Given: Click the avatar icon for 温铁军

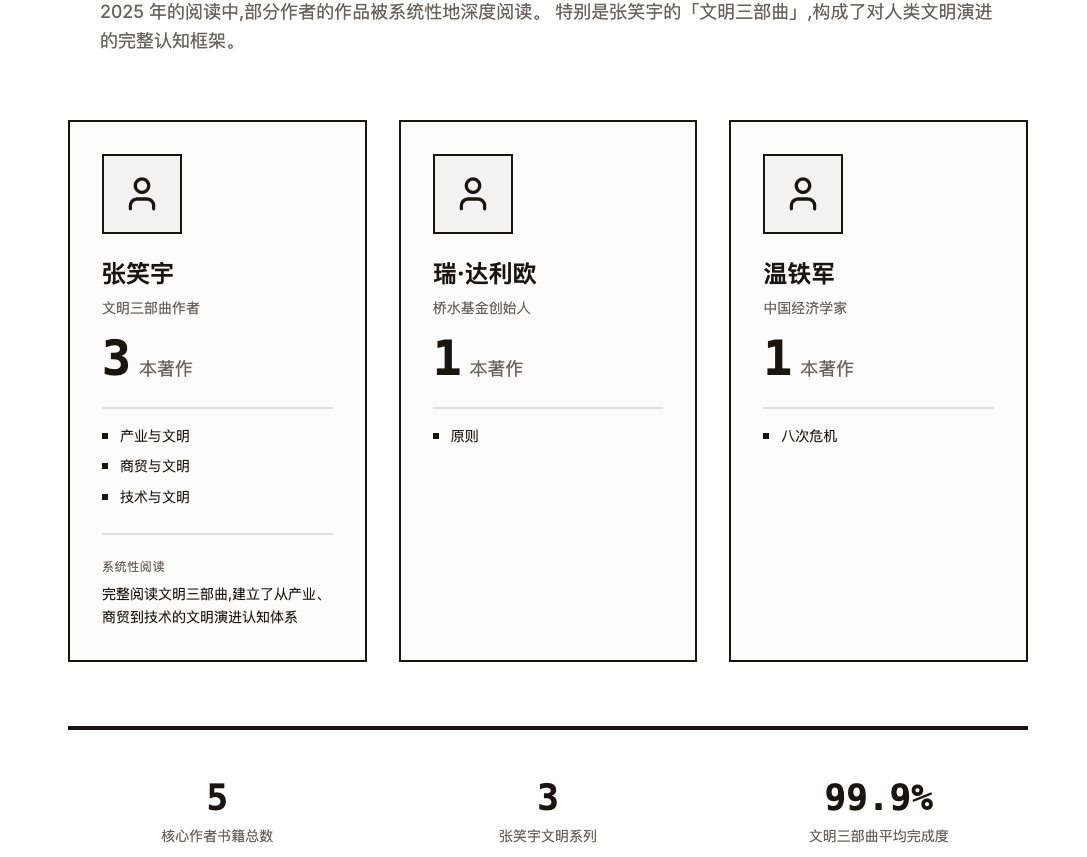Looking at the screenshot, I should click(x=803, y=194).
